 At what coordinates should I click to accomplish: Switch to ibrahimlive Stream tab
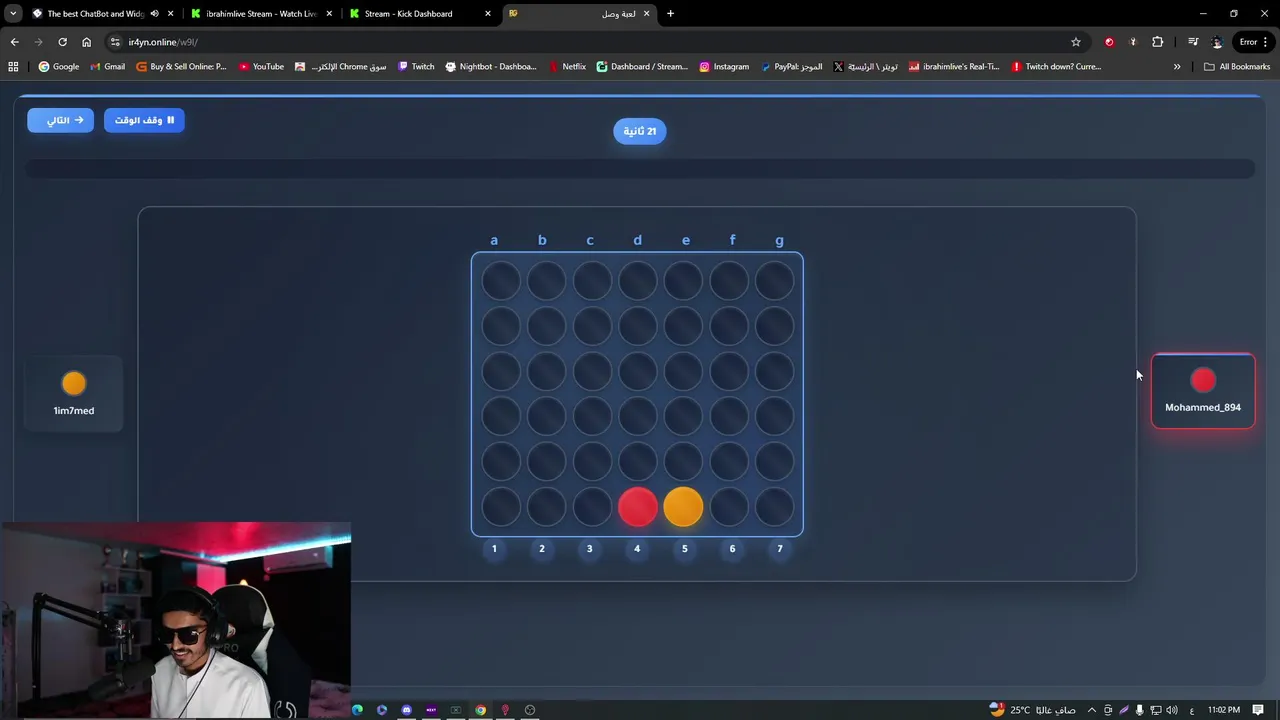coord(261,14)
